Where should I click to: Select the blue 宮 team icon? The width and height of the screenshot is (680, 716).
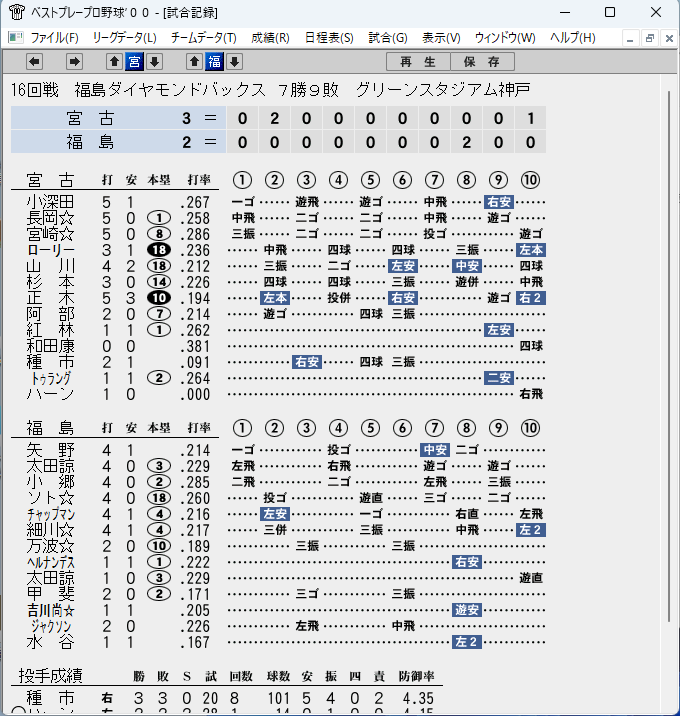point(134,62)
